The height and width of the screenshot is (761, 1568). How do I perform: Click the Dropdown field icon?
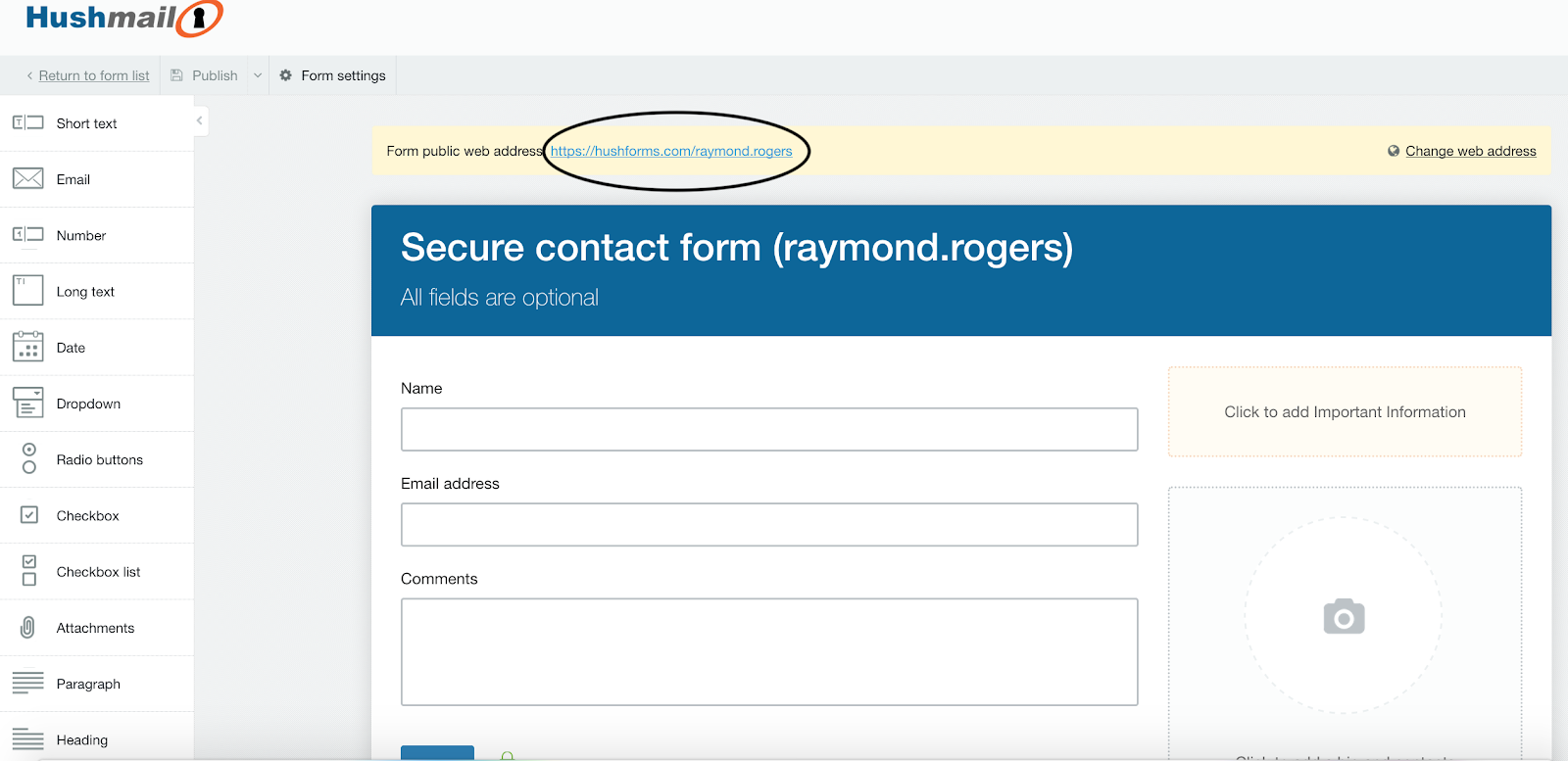click(27, 403)
